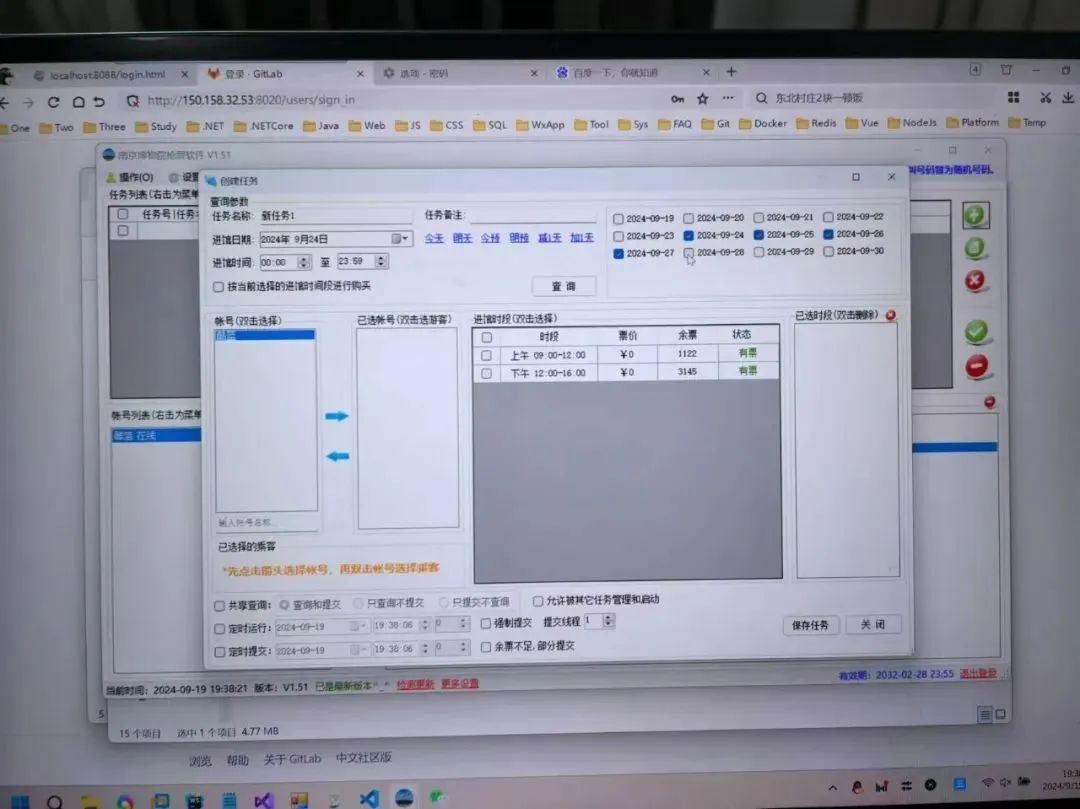Click the left blue arrow to remove account
This screenshot has width=1080, height=809.
(338, 455)
